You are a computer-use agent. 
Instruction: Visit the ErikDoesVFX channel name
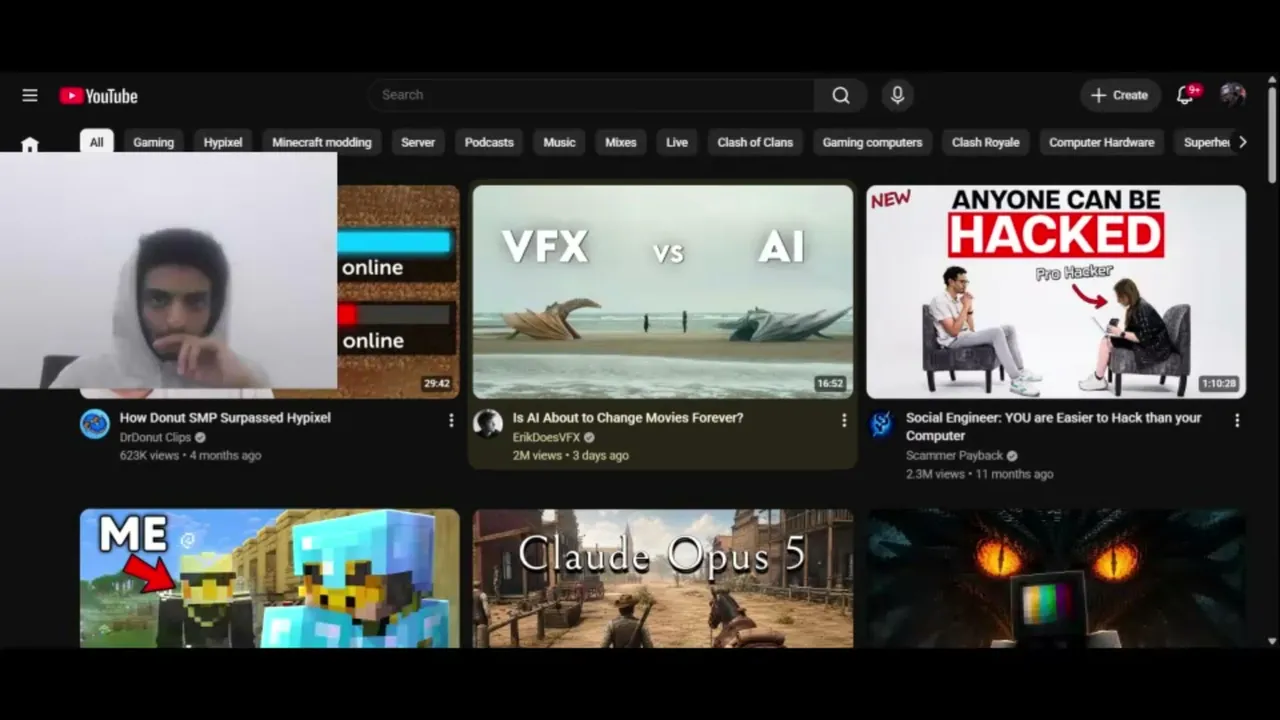(x=546, y=438)
